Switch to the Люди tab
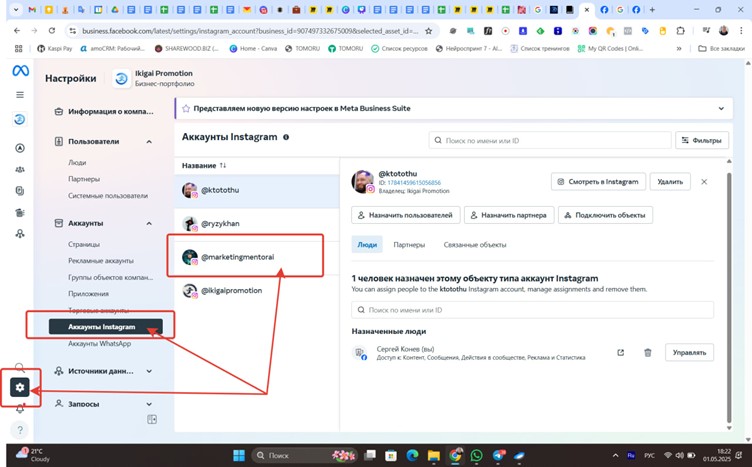 coord(367,245)
